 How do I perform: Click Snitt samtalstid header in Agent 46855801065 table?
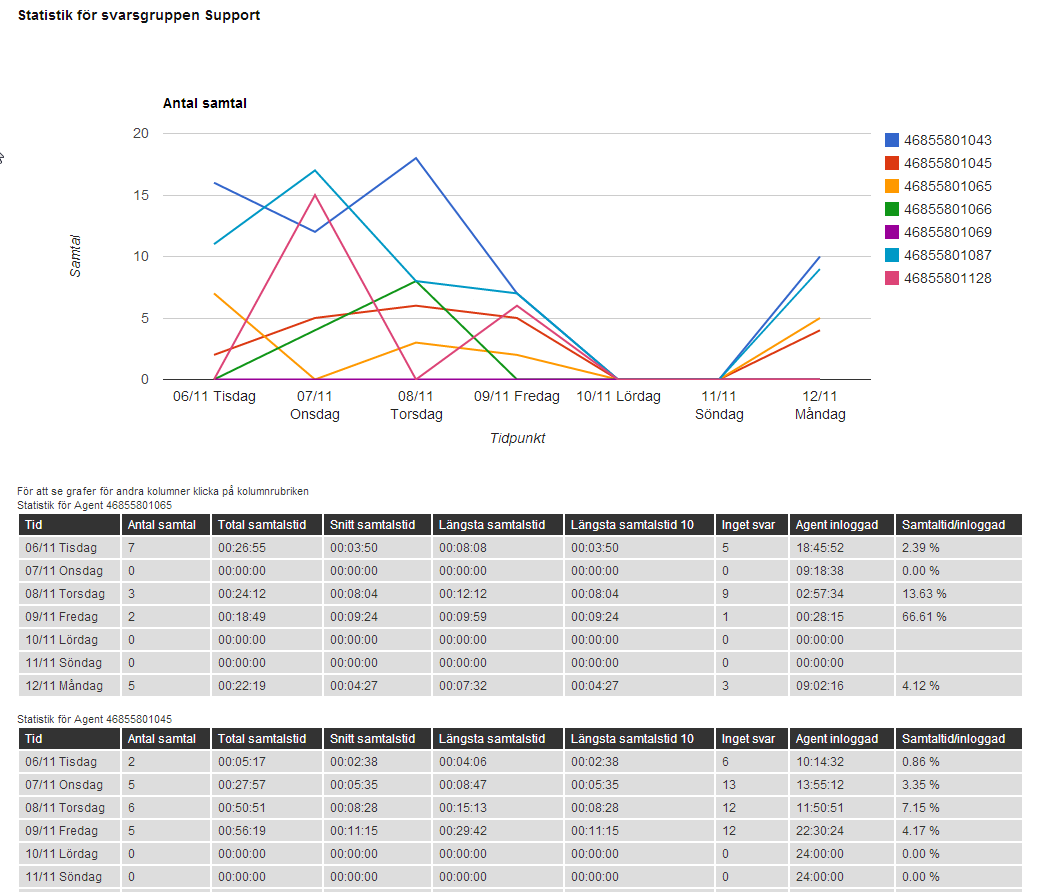pos(377,524)
